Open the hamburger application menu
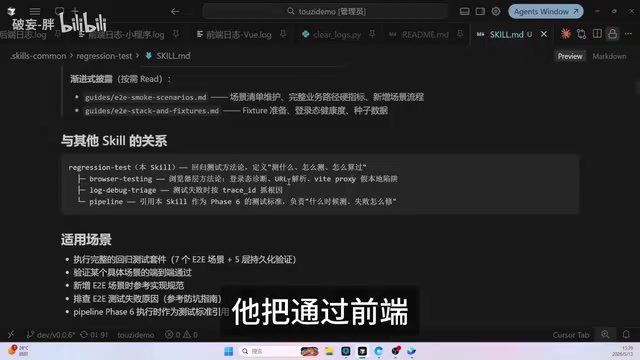 [x=35, y=11]
